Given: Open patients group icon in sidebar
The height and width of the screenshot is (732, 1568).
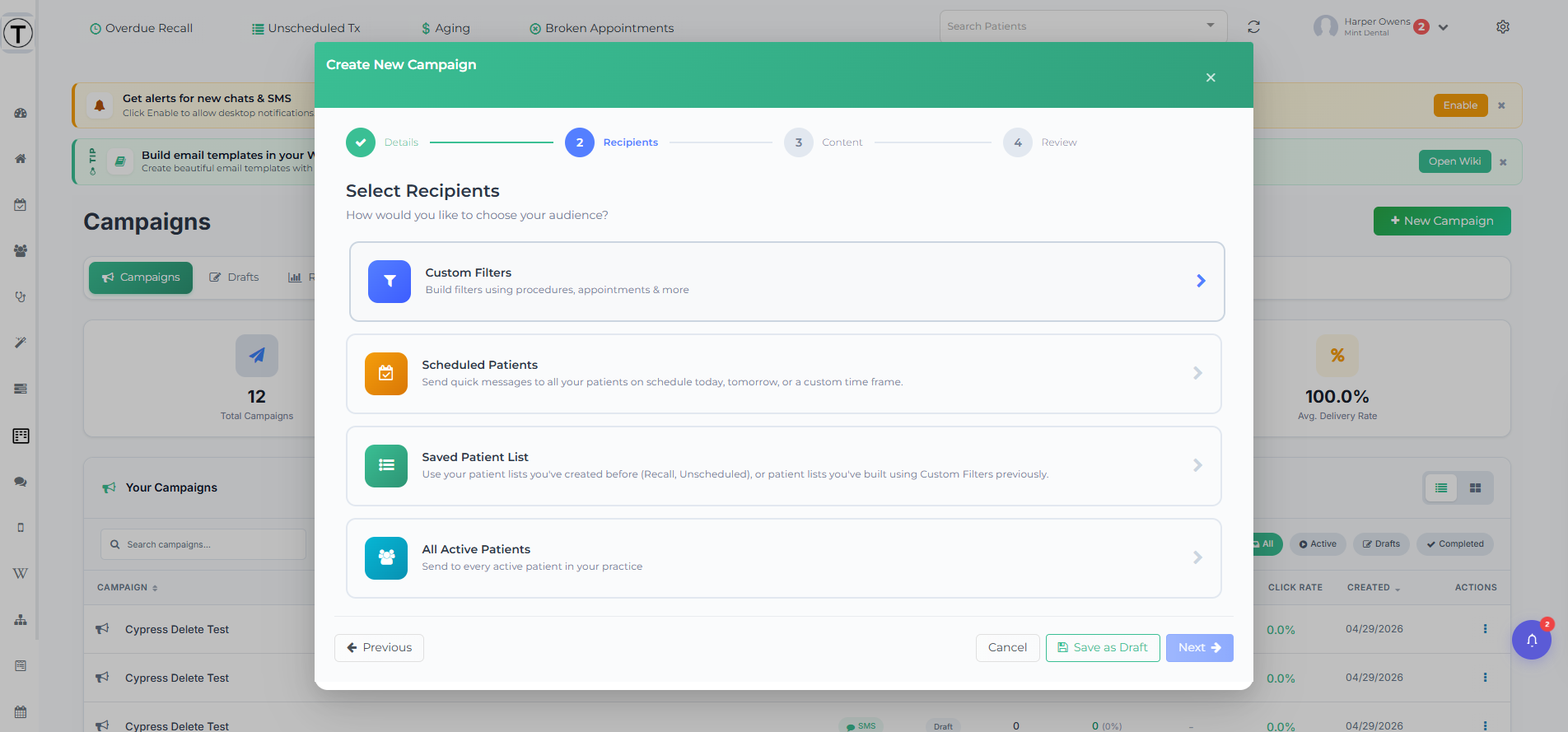Looking at the screenshot, I should [x=21, y=250].
